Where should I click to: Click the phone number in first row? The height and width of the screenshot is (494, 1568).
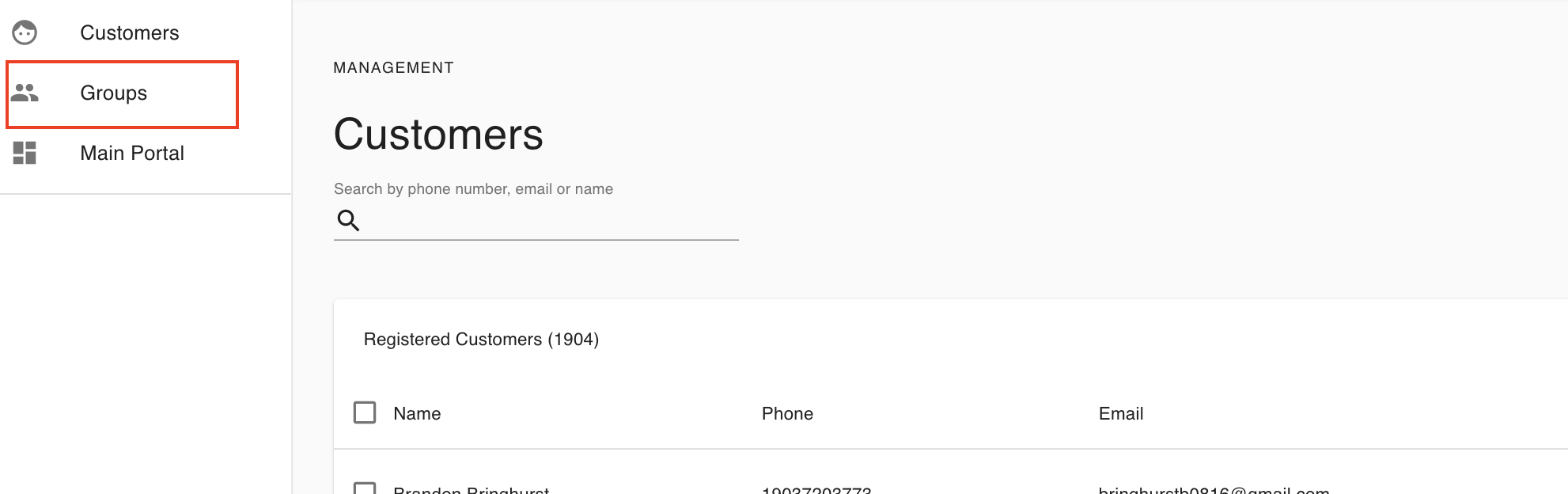tap(816, 489)
